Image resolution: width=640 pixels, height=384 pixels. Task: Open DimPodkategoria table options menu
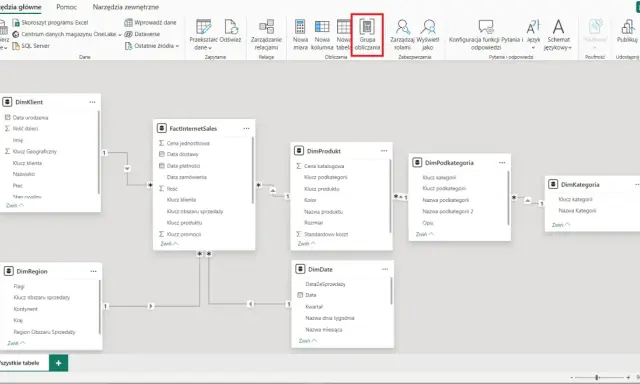(x=502, y=163)
